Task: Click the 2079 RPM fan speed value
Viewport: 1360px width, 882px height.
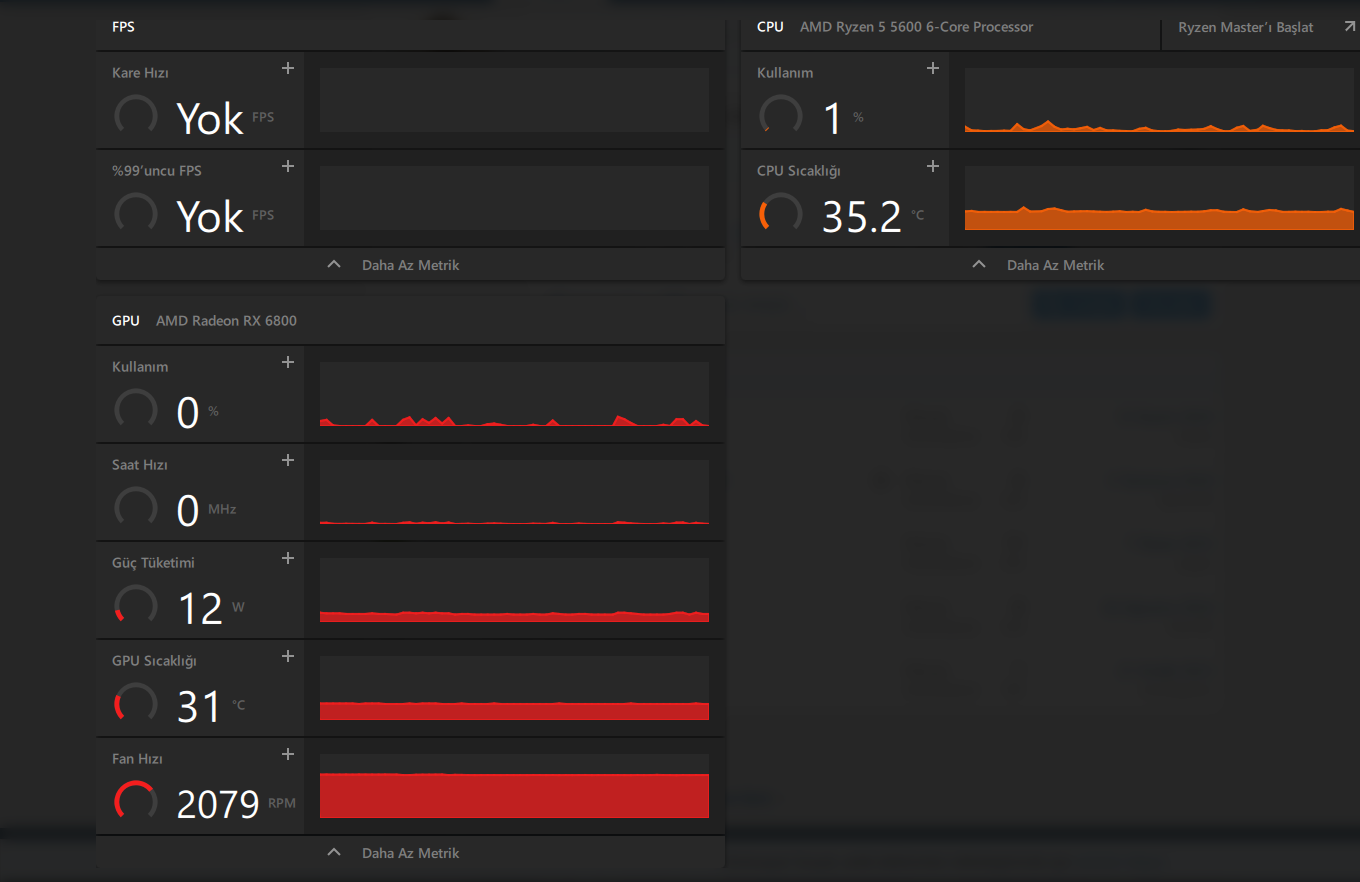Action: click(218, 803)
